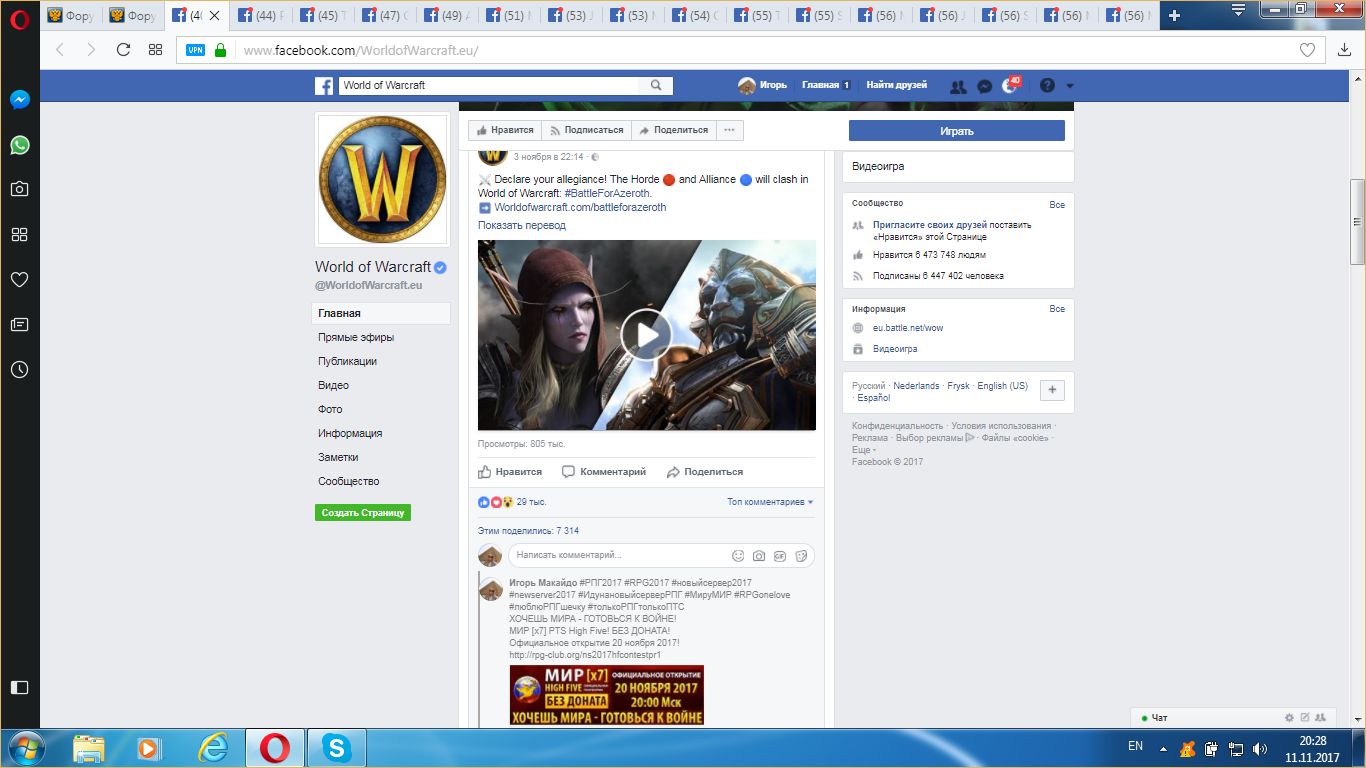Open Facebook messages icon
This screenshot has width=1366, height=768.
coord(984,86)
